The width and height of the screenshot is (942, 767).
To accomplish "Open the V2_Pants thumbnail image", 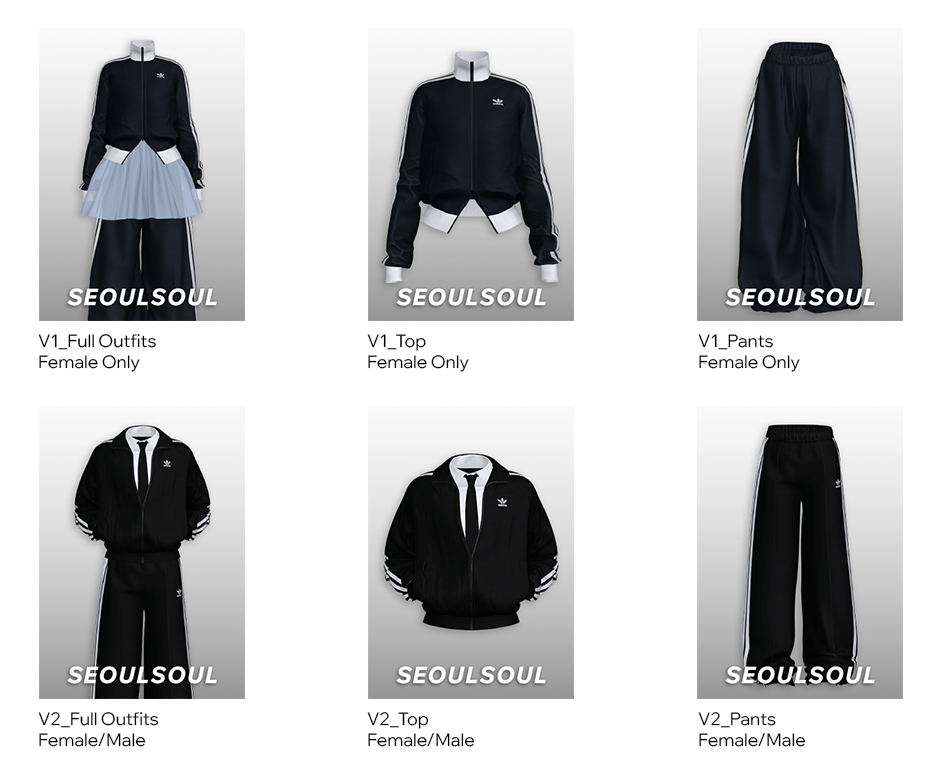I will point(800,552).
